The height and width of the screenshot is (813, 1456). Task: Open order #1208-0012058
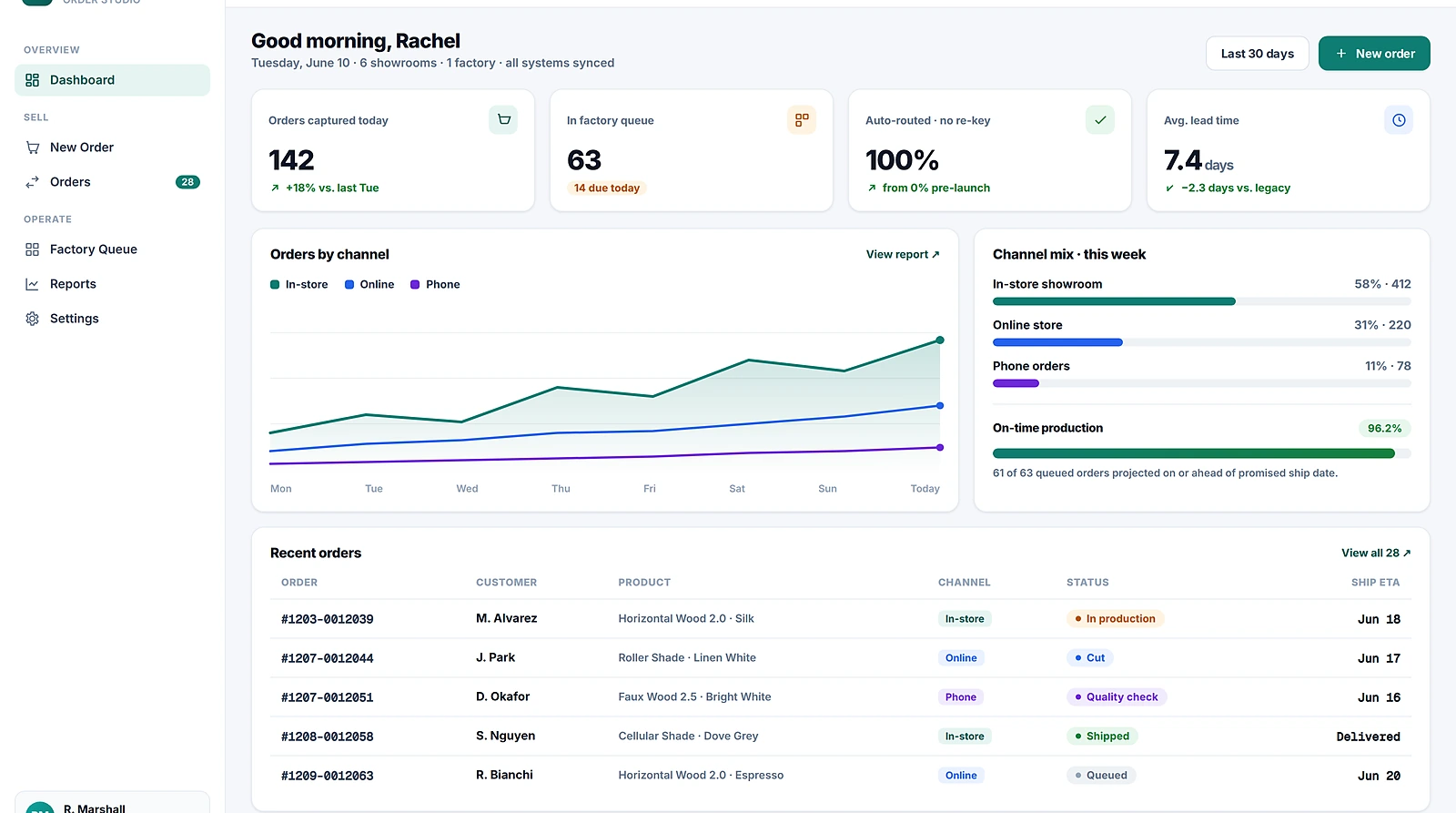click(x=328, y=737)
